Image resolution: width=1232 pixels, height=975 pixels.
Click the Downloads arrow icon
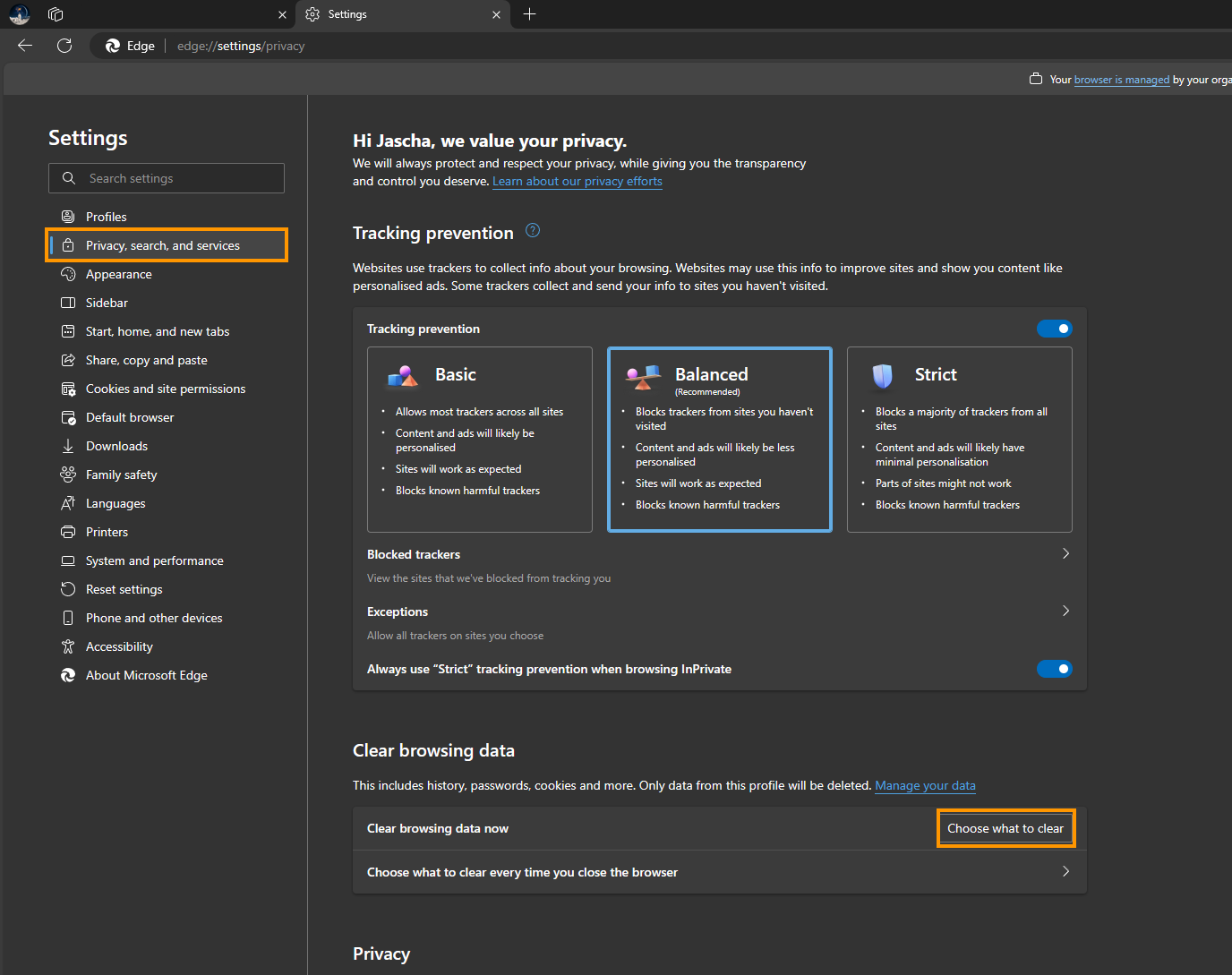(68, 446)
